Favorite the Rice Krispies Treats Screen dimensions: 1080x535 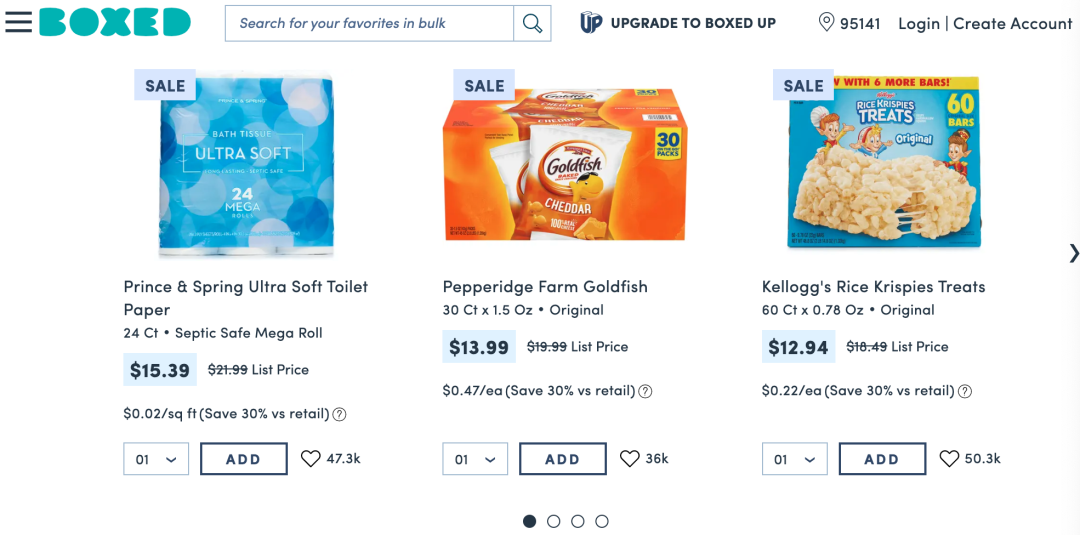click(949, 459)
